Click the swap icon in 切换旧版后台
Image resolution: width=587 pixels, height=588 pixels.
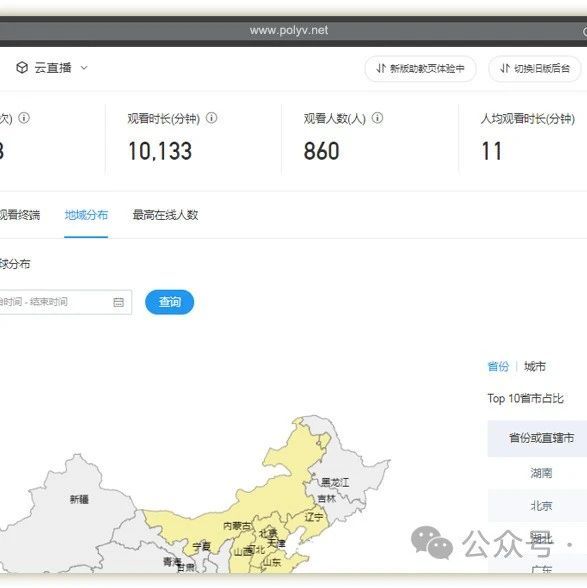point(505,68)
